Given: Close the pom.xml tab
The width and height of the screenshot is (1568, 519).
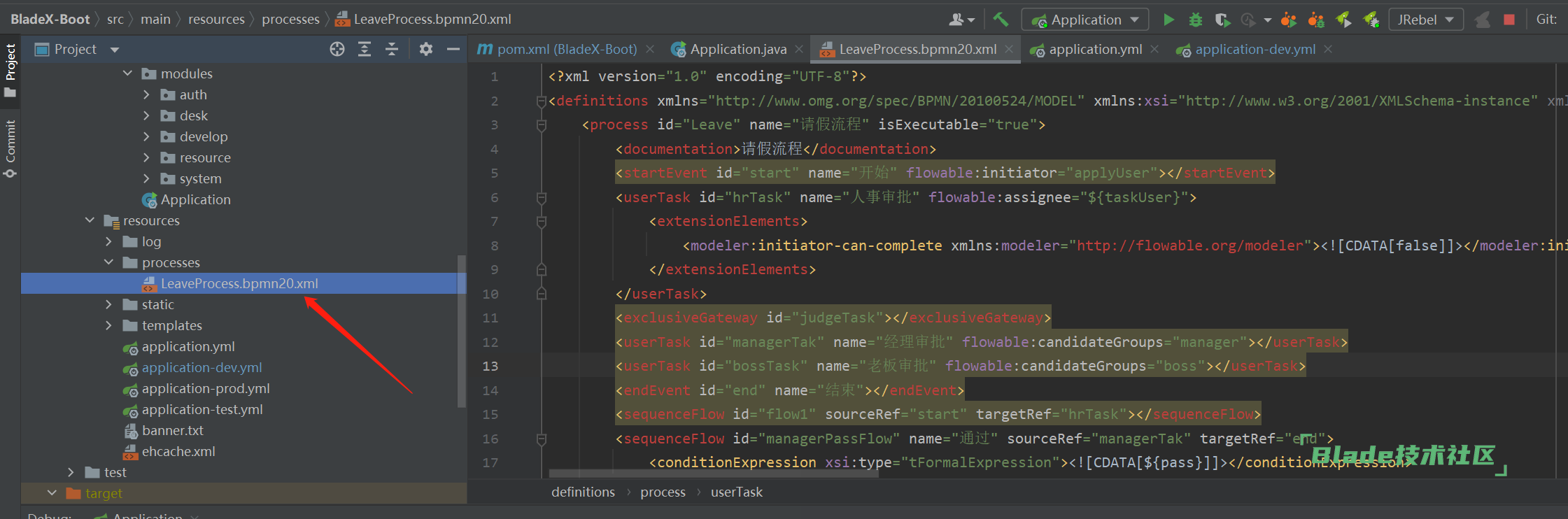Looking at the screenshot, I should click(650, 49).
